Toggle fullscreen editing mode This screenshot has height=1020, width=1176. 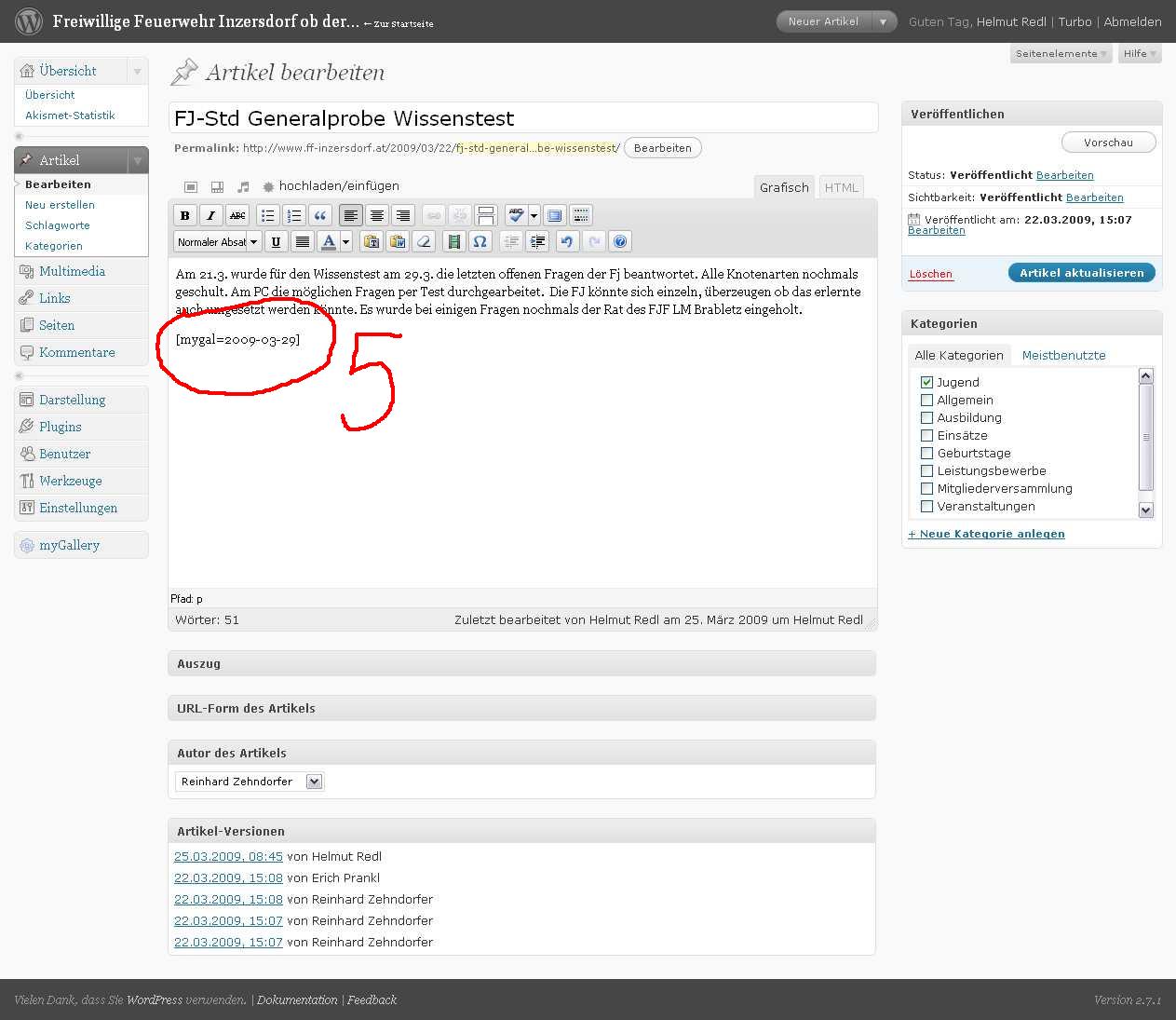coord(555,216)
